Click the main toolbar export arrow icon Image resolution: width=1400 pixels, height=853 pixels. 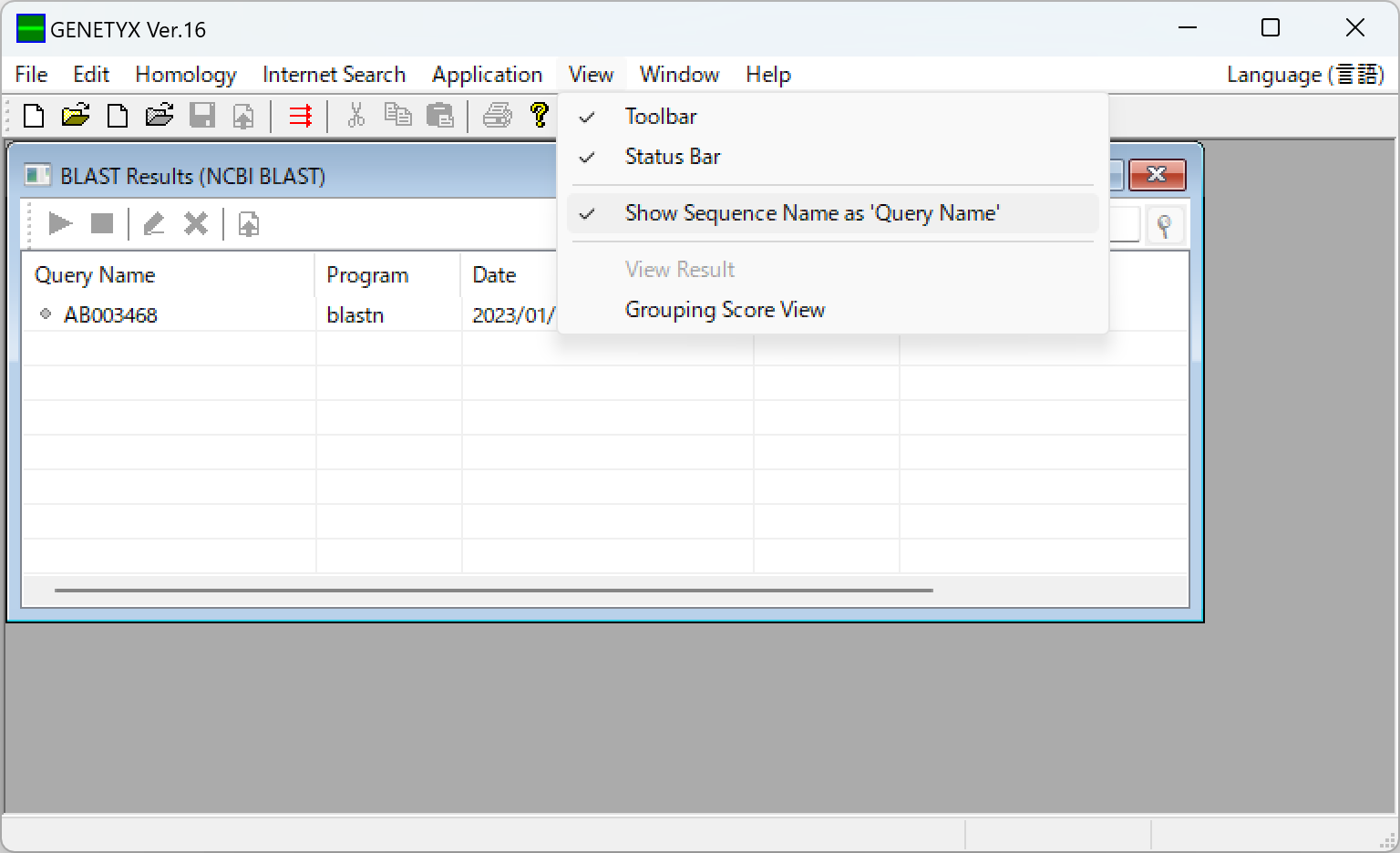pyautogui.click(x=243, y=116)
